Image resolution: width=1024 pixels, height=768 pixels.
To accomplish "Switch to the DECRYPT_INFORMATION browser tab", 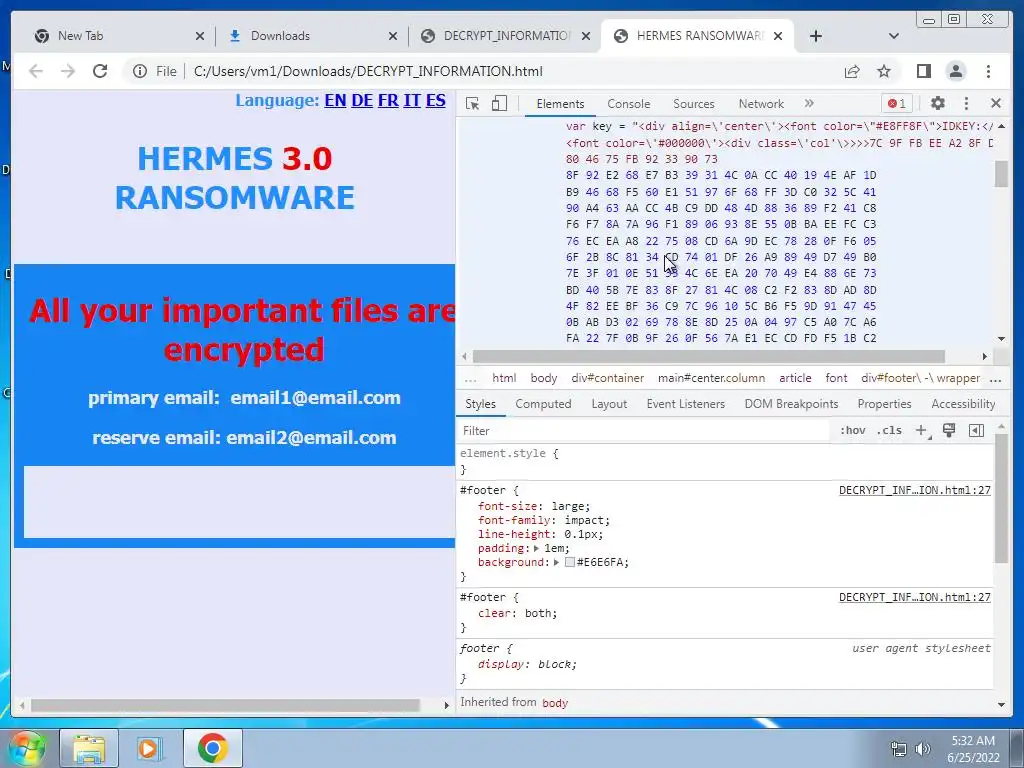I will coord(503,36).
